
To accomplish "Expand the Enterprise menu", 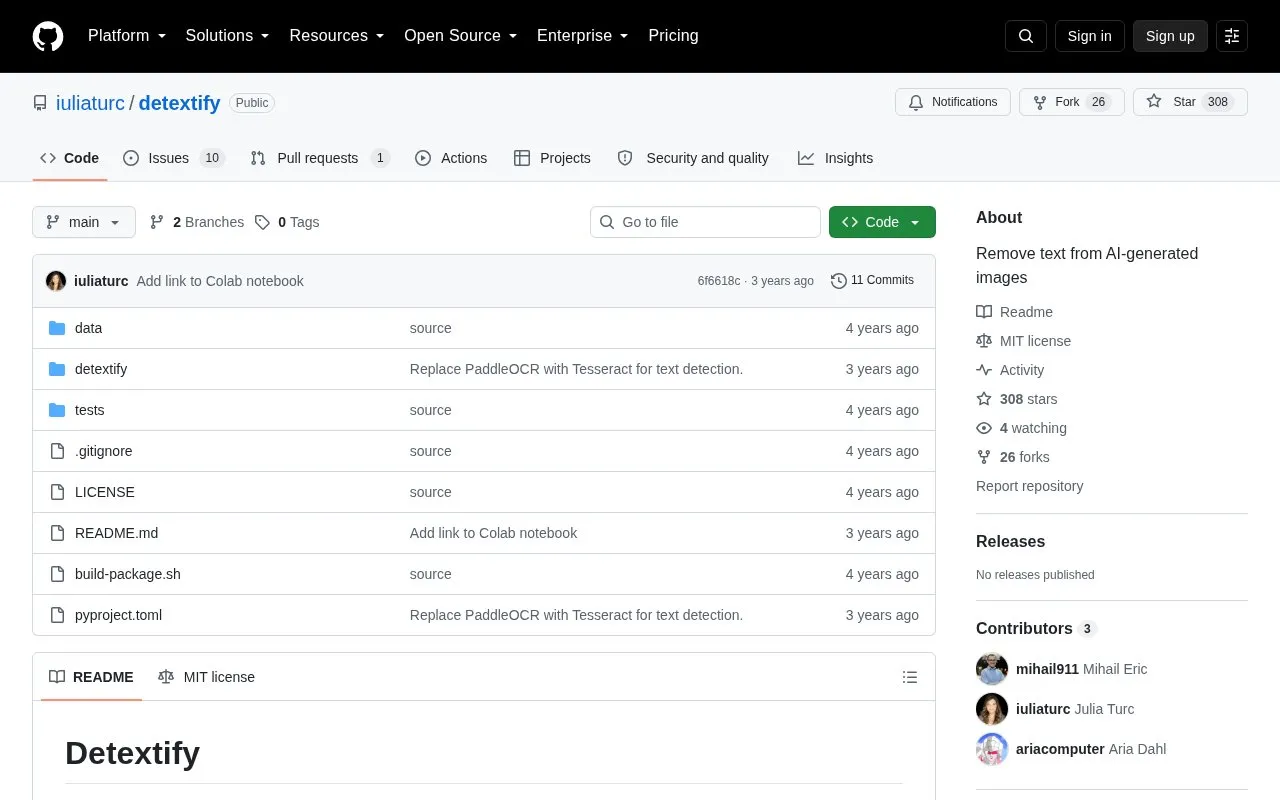I will pos(583,36).
